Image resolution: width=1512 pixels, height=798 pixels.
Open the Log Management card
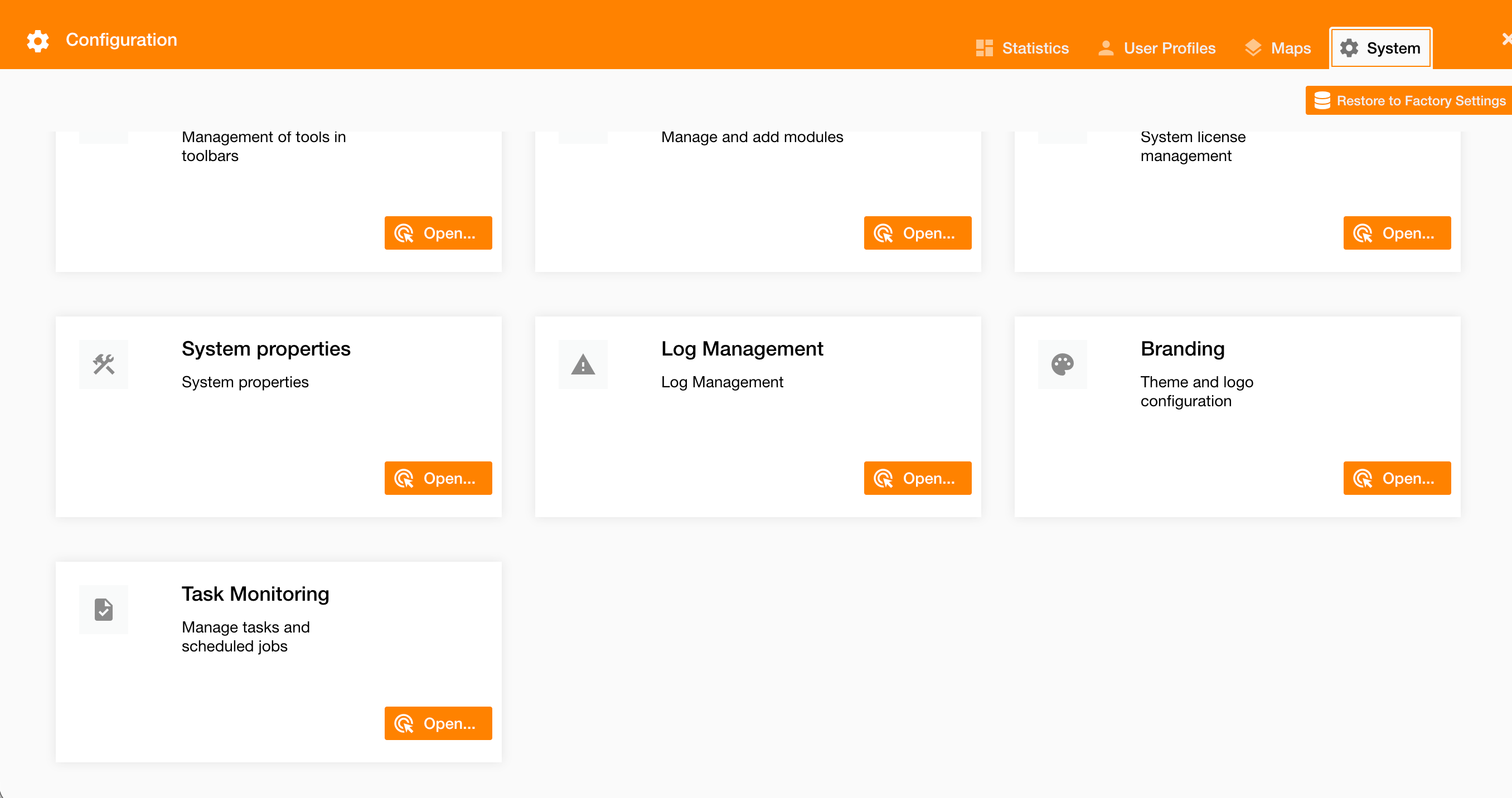coord(918,478)
